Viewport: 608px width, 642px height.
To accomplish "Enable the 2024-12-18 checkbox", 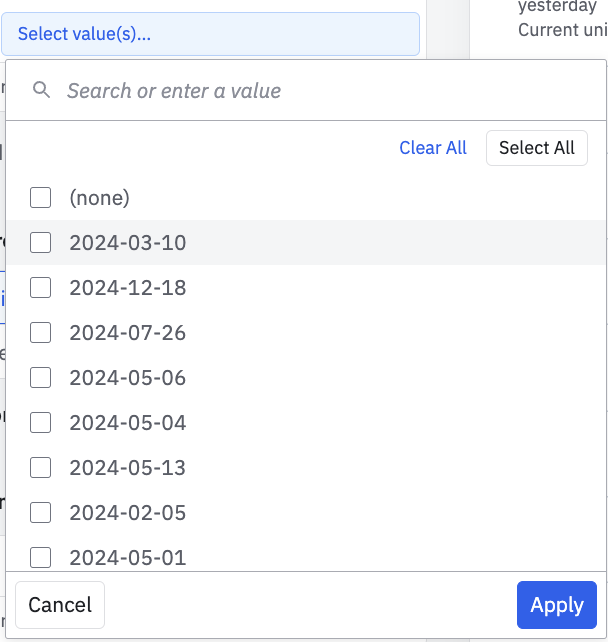I will point(41,288).
